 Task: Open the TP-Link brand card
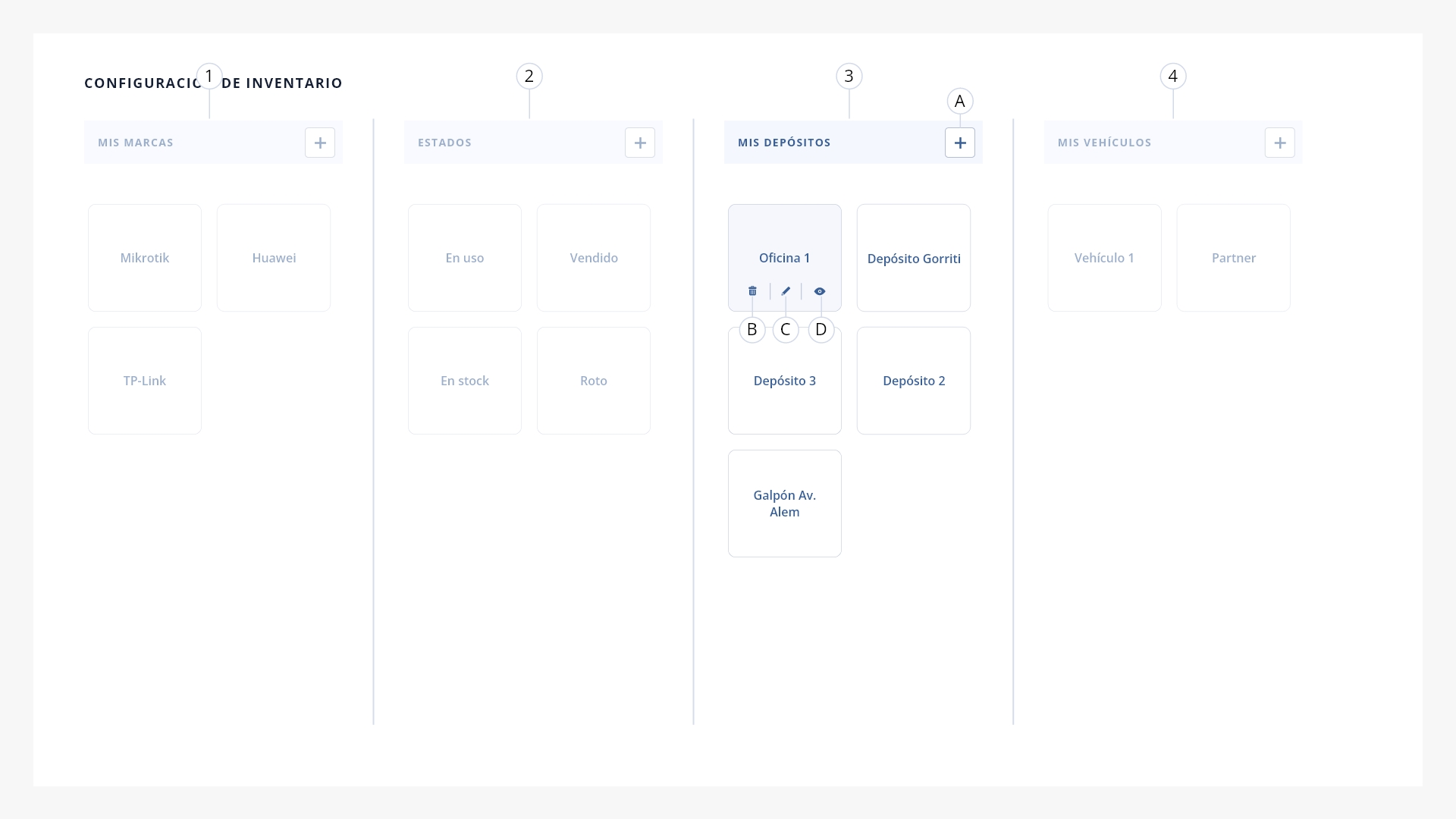pos(145,381)
